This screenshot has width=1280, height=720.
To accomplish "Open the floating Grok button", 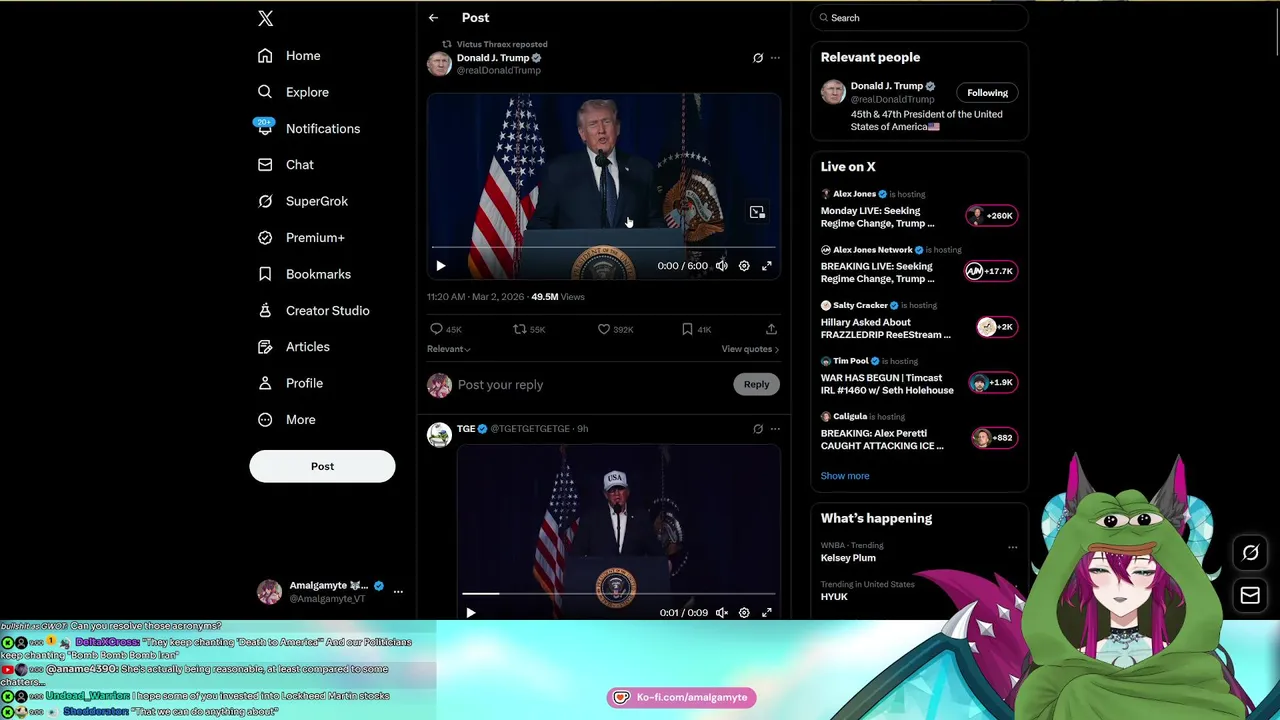I will (1250, 553).
